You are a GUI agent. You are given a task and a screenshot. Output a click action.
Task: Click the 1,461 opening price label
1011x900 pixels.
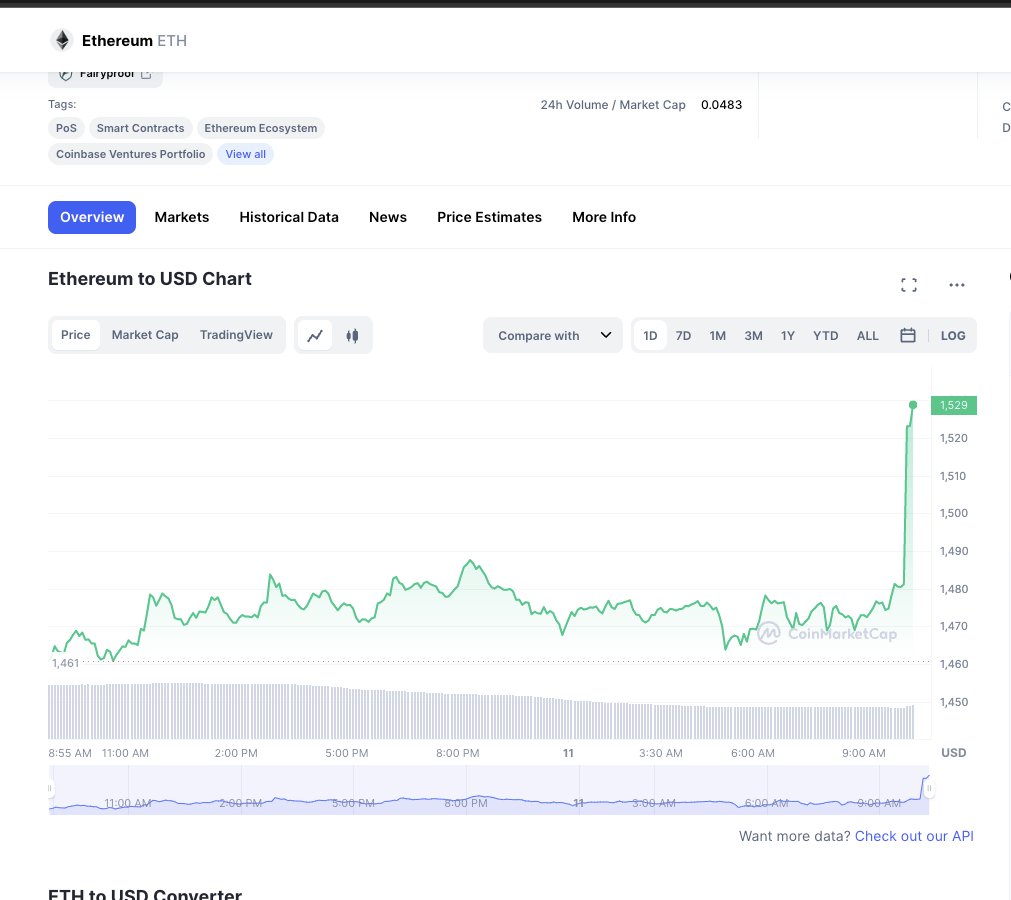pyautogui.click(x=65, y=663)
